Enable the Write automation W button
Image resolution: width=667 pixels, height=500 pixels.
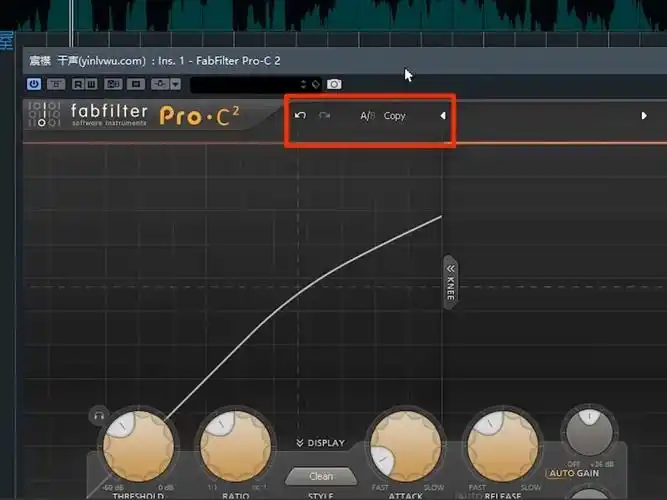pyautogui.click(x=91, y=84)
